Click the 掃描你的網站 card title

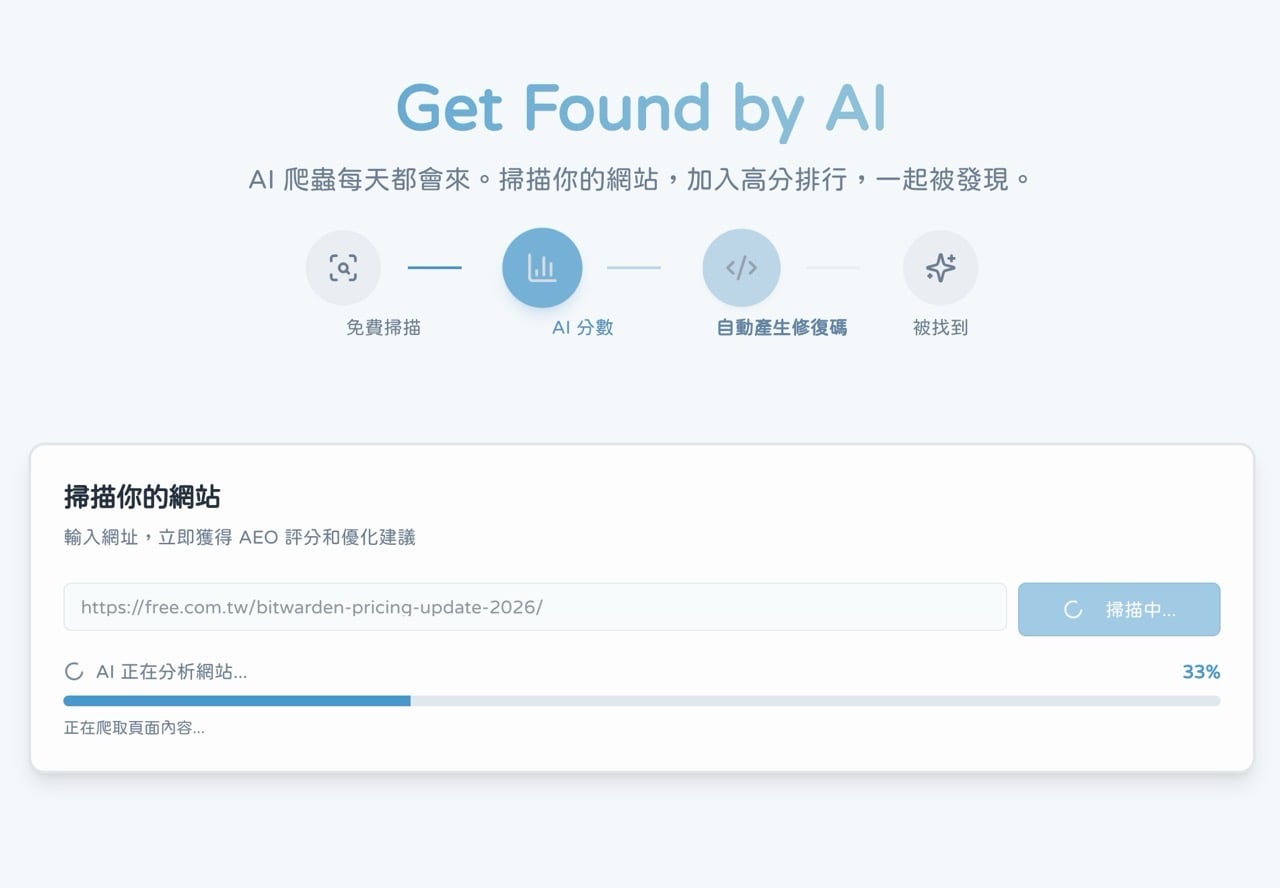[x=142, y=497]
